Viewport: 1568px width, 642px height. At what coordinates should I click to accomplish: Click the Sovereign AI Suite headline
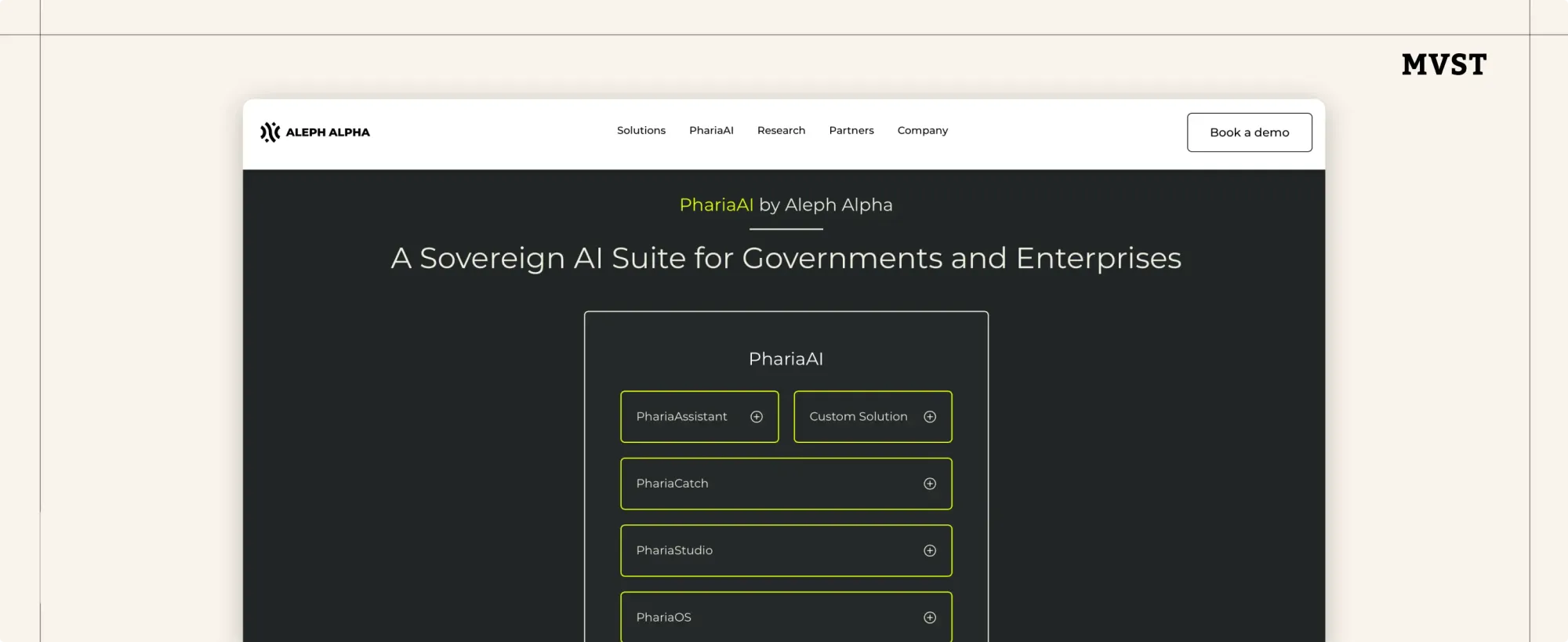point(786,258)
